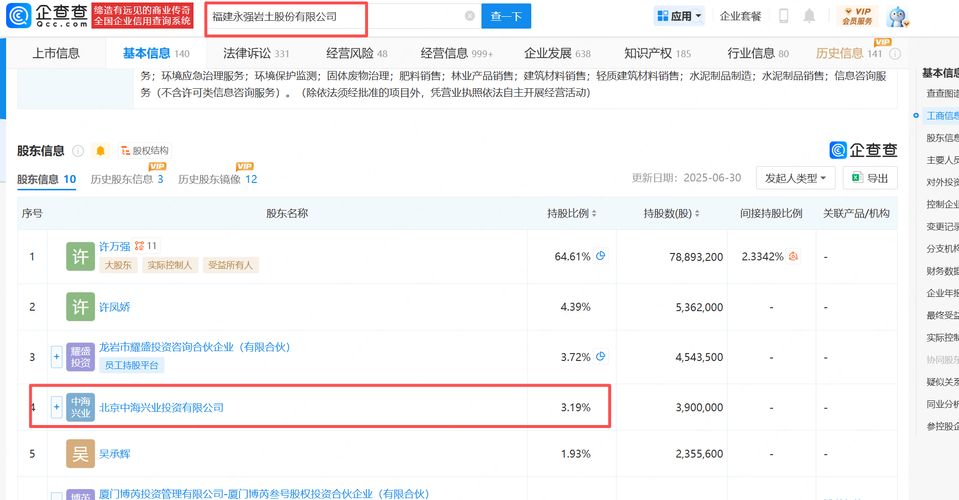Screen dimensions: 959x500
Task: Click the 78,893,200 shares value
Action: 696,257
